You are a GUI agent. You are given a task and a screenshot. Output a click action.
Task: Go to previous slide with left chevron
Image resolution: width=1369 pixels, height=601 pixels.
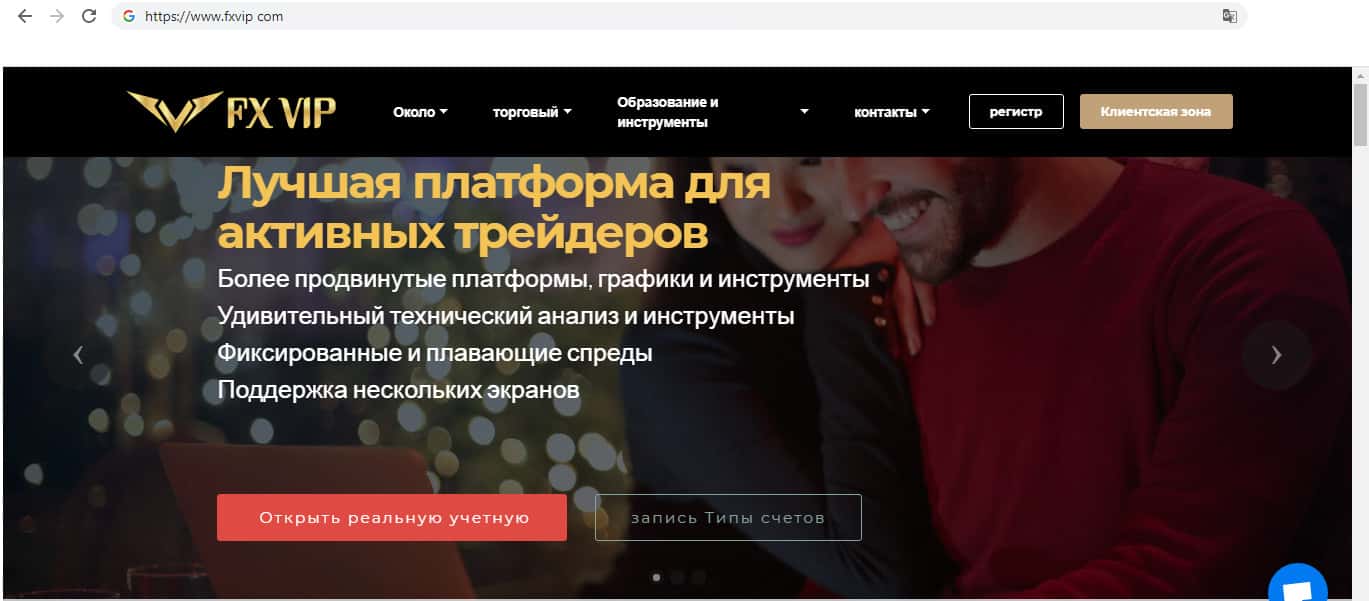click(78, 354)
